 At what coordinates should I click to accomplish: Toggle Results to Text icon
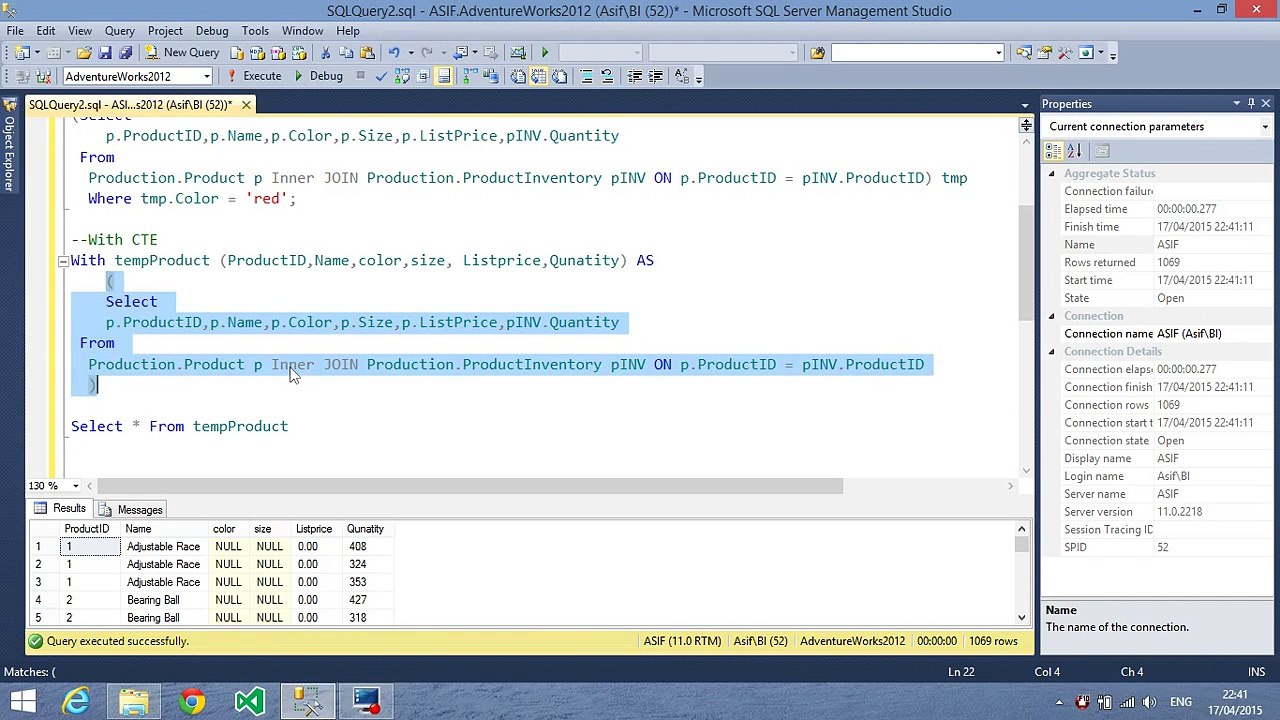click(518, 76)
